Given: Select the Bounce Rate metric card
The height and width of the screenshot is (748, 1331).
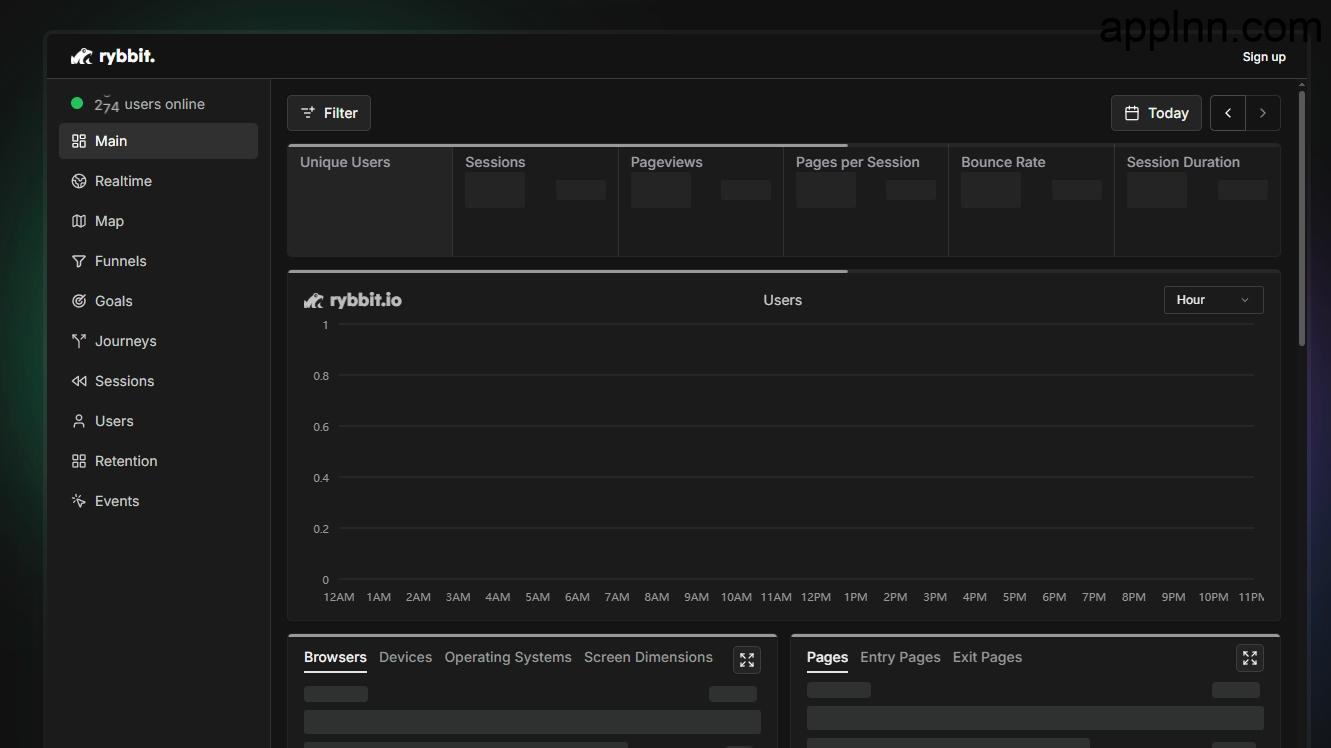Looking at the screenshot, I should 1031,201.
